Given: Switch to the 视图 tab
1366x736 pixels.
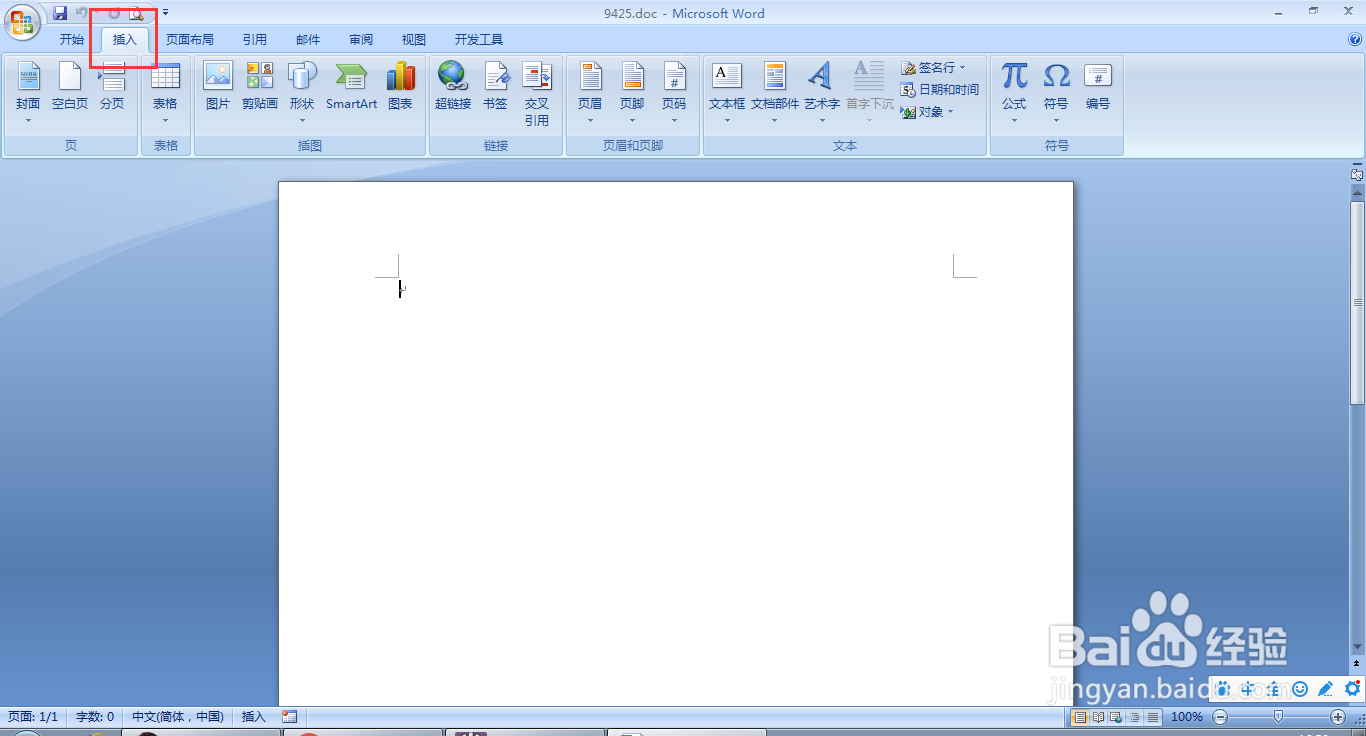Looking at the screenshot, I should point(414,40).
